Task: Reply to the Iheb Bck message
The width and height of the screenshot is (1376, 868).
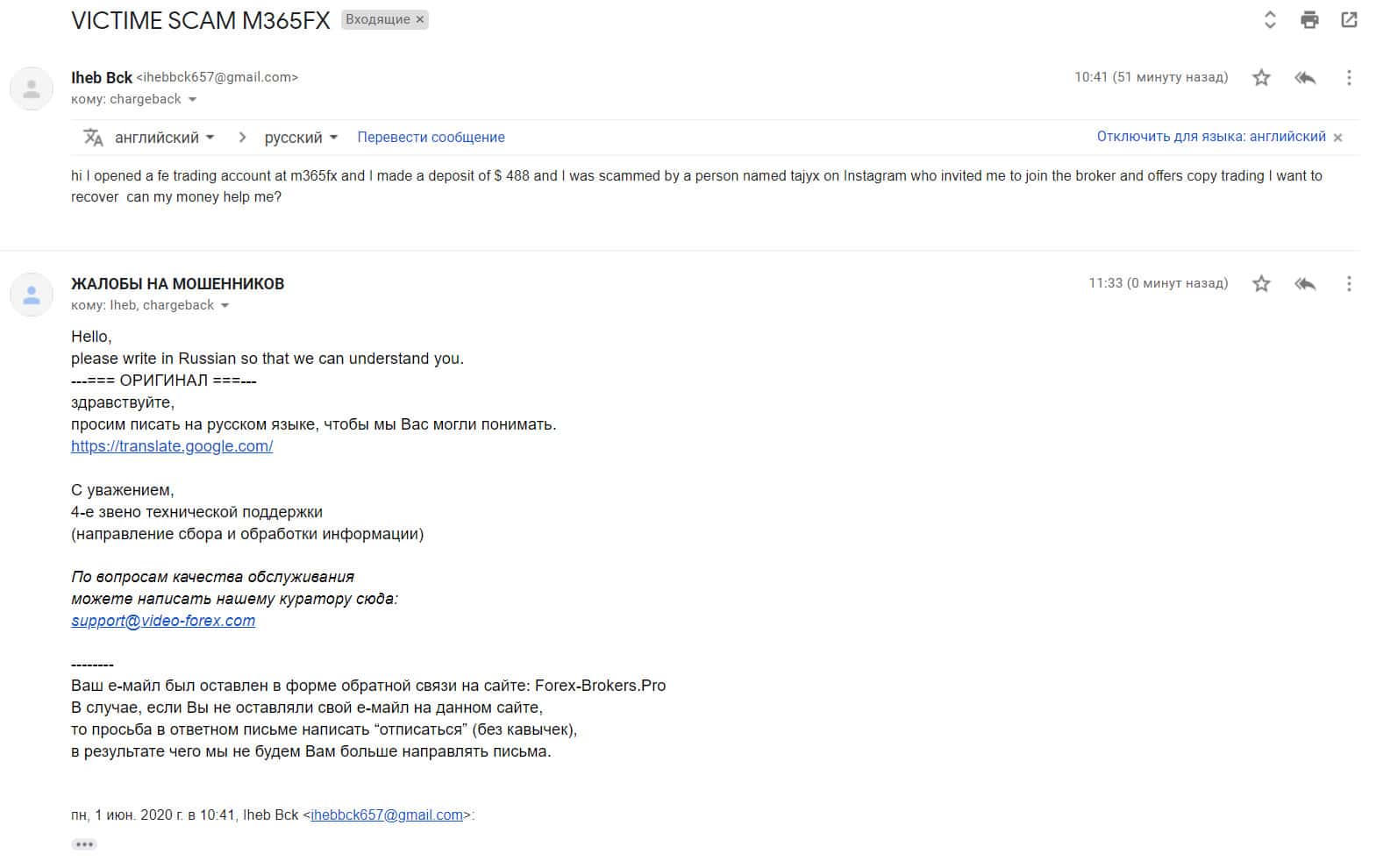Action: pos(1305,78)
